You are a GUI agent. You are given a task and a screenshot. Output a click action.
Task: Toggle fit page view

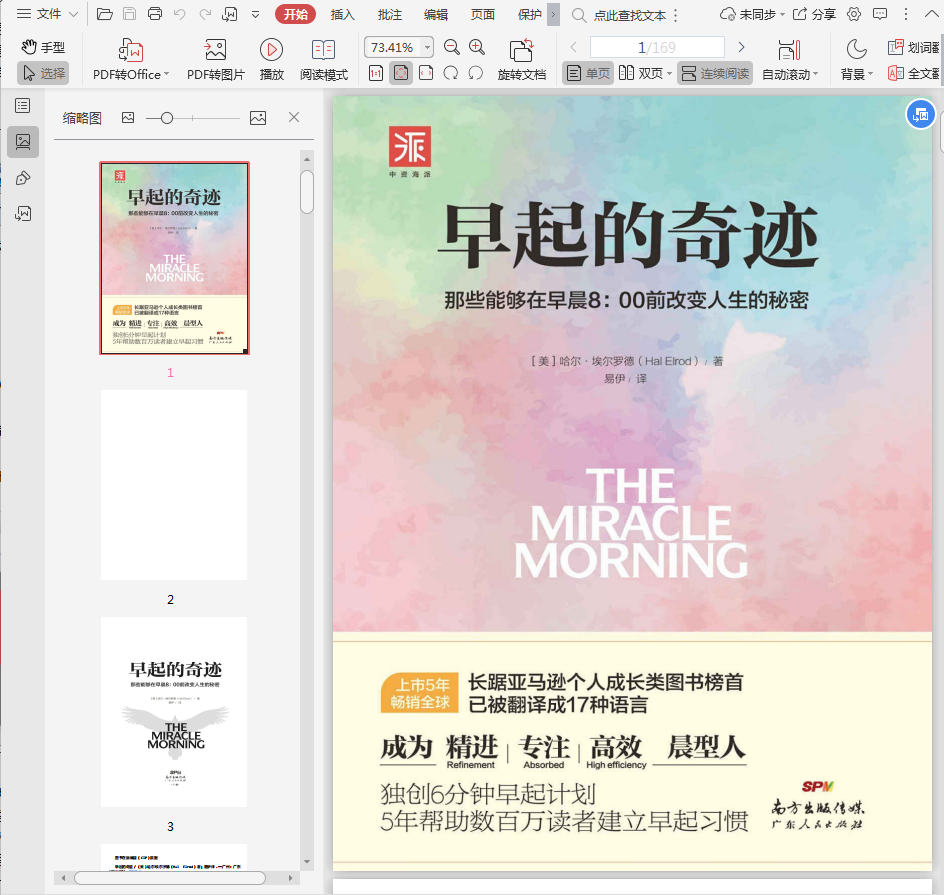tap(401, 73)
